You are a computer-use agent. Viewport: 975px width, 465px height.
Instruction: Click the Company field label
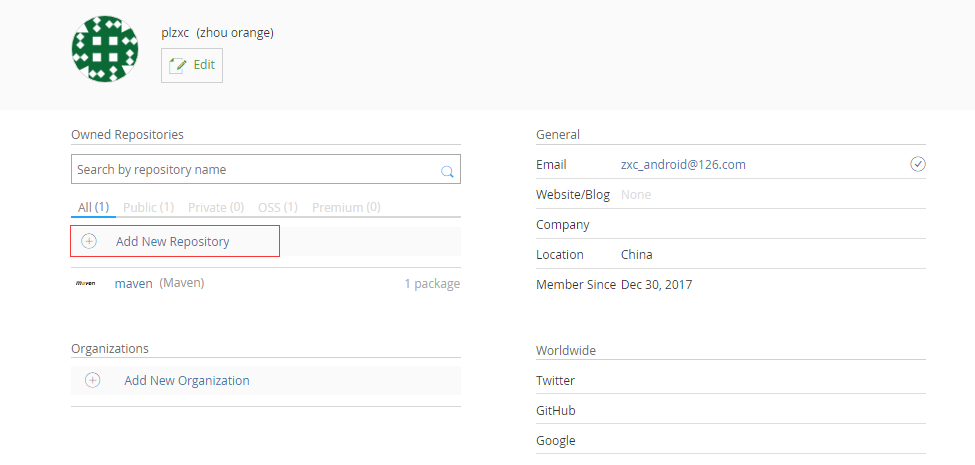(563, 225)
